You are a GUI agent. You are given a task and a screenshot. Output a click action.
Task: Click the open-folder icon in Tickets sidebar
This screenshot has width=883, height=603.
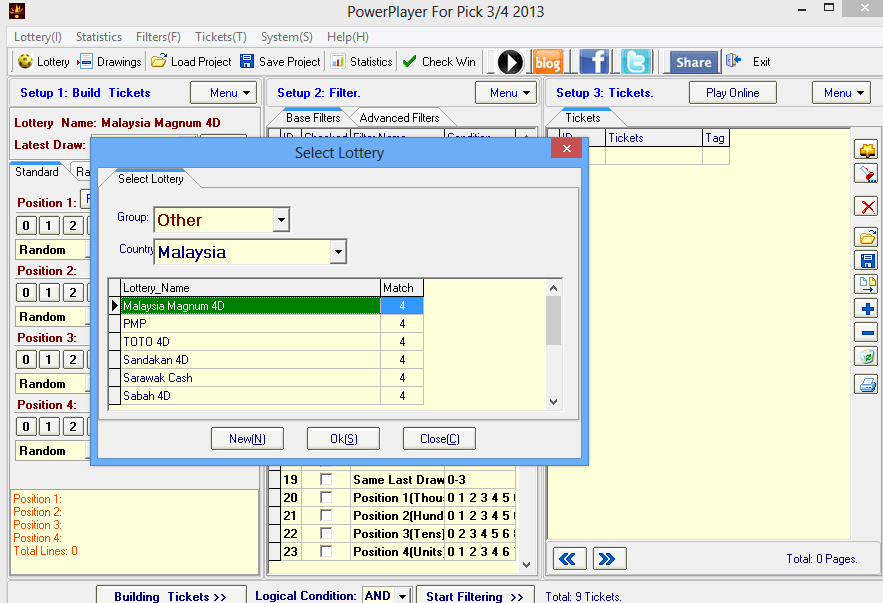[x=867, y=237]
